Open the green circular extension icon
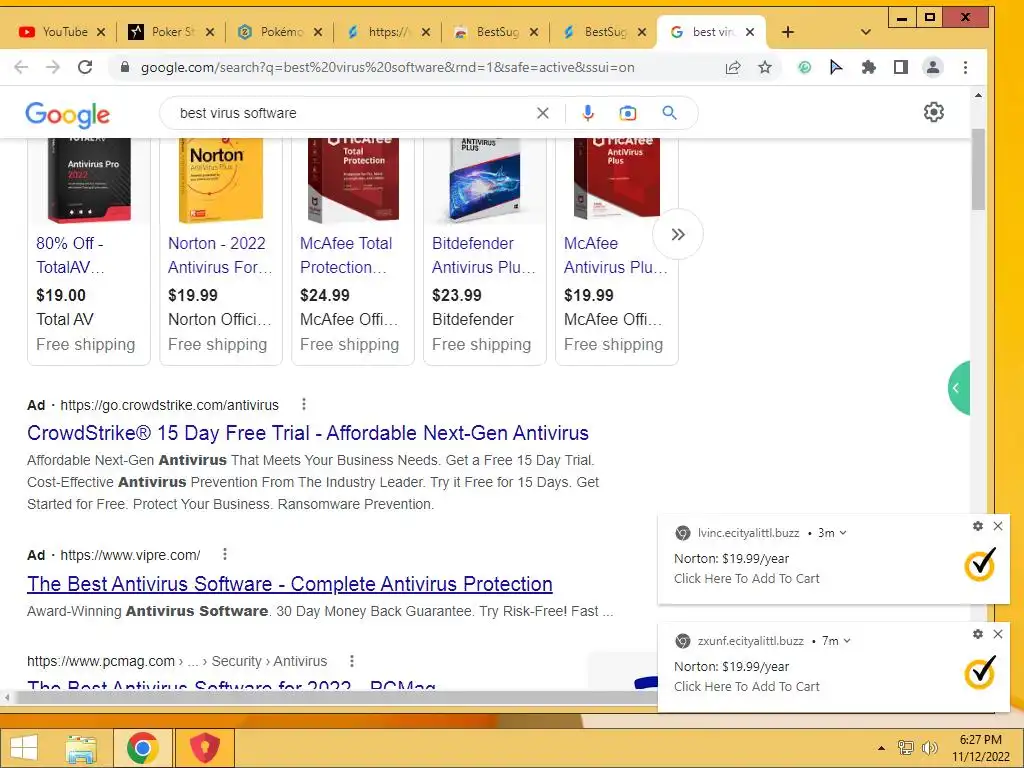The image size is (1024, 768). 805,67
